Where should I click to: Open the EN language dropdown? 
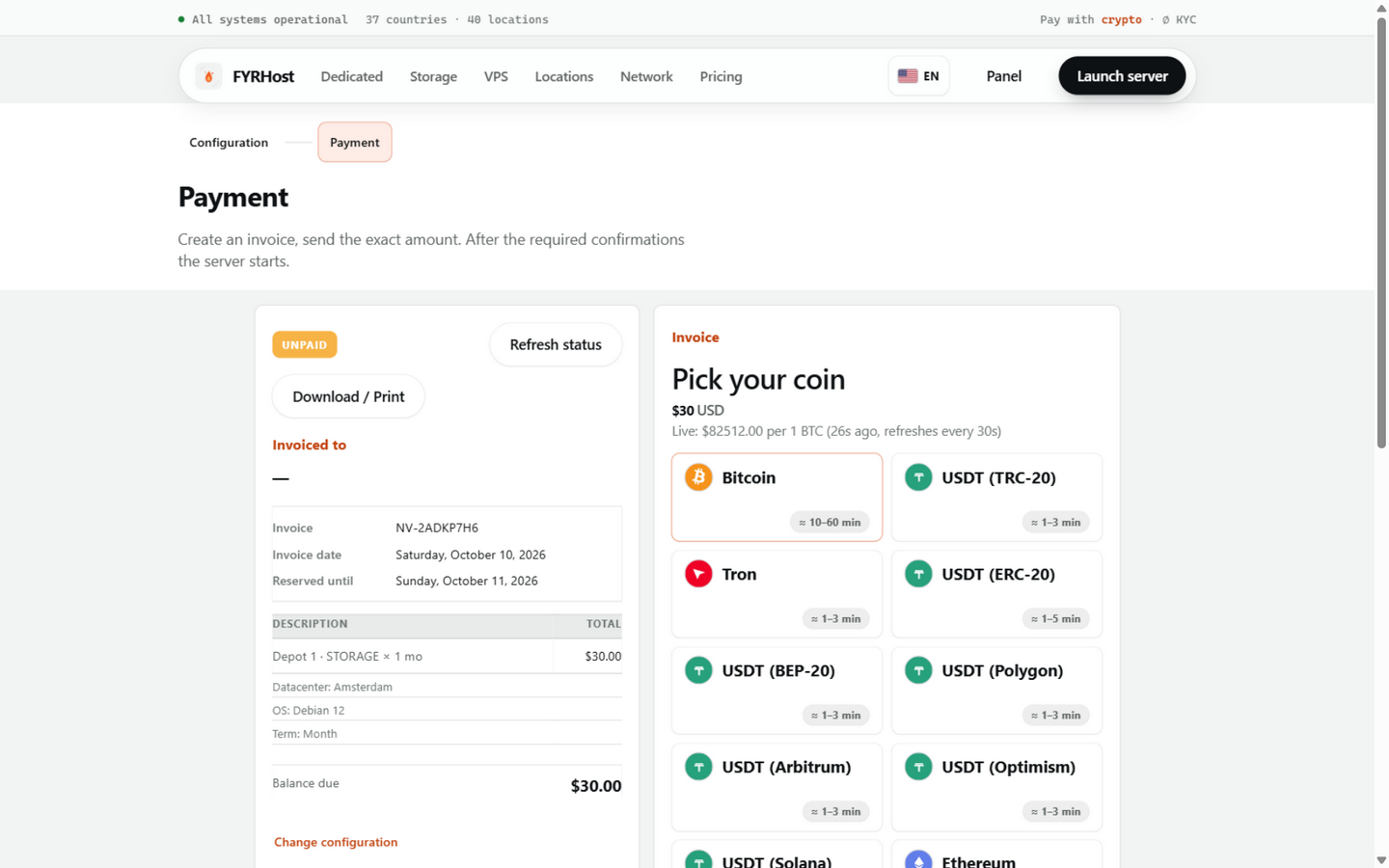(x=918, y=76)
